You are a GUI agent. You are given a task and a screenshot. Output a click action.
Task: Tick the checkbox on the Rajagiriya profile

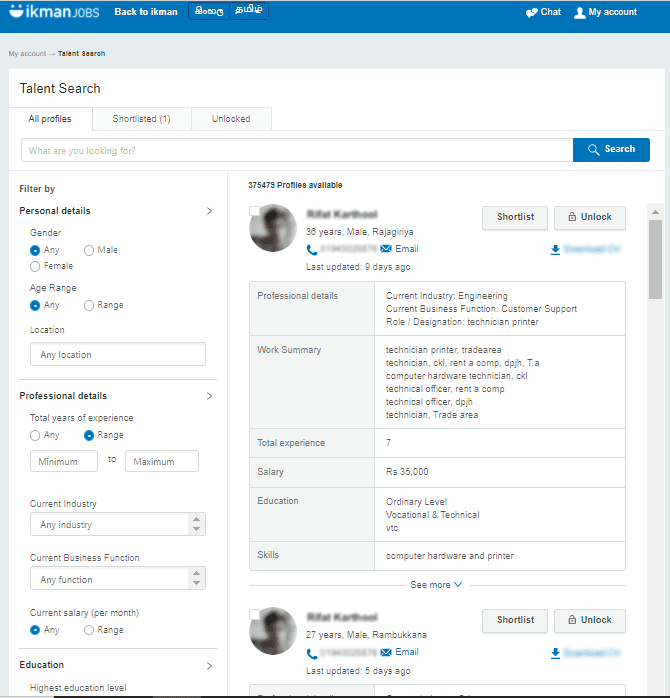254,211
